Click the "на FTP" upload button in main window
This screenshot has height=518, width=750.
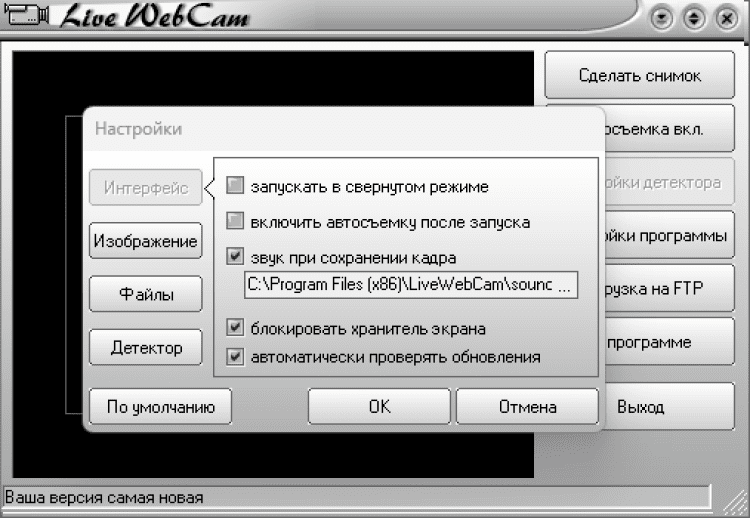click(x=670, y=288)
